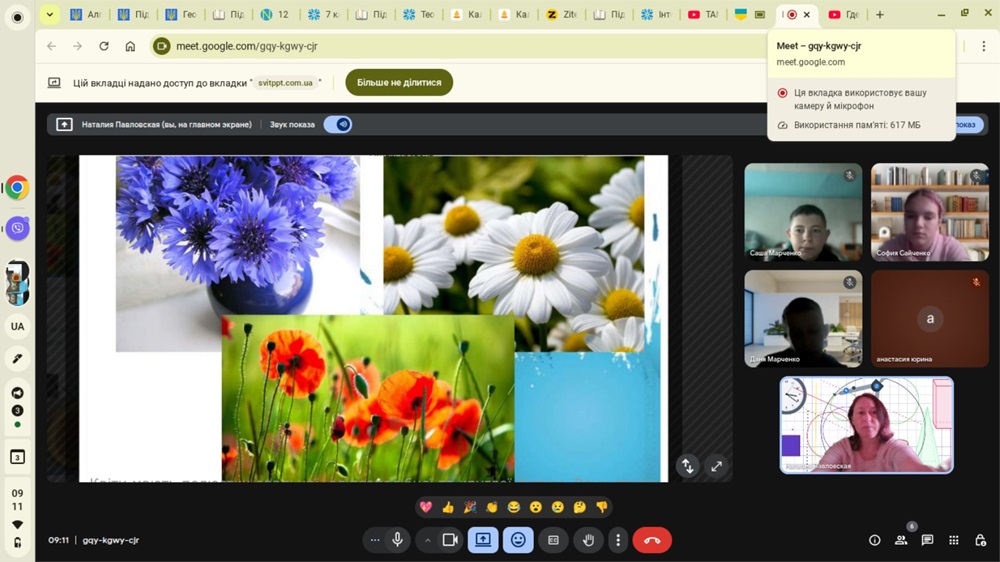Show the participants list
This screenshot has height=562, width=1000.
point(901,540)
